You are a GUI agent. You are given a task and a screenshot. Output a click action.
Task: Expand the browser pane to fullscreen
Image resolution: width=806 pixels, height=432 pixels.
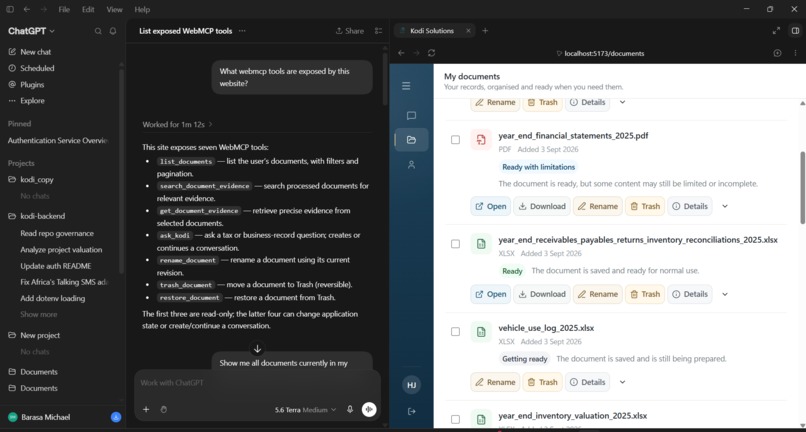point(776,31)
